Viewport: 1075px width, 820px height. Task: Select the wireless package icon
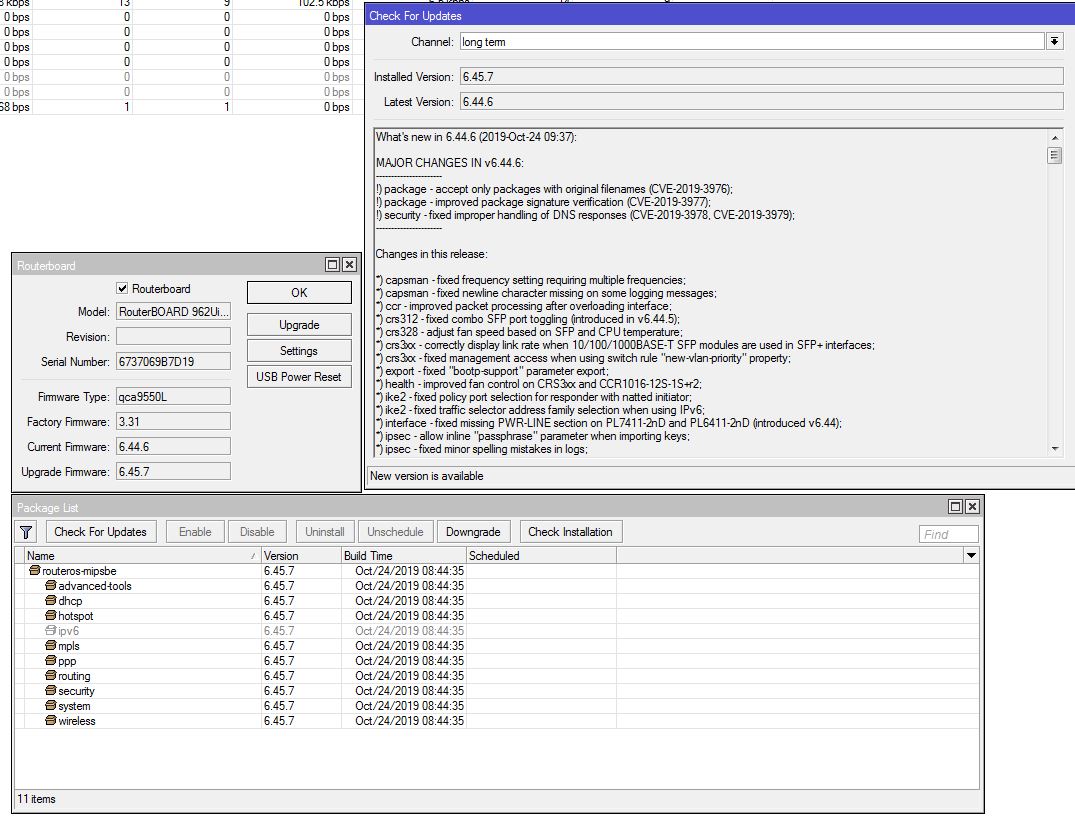pyautogui.click(x=51, y=721)
